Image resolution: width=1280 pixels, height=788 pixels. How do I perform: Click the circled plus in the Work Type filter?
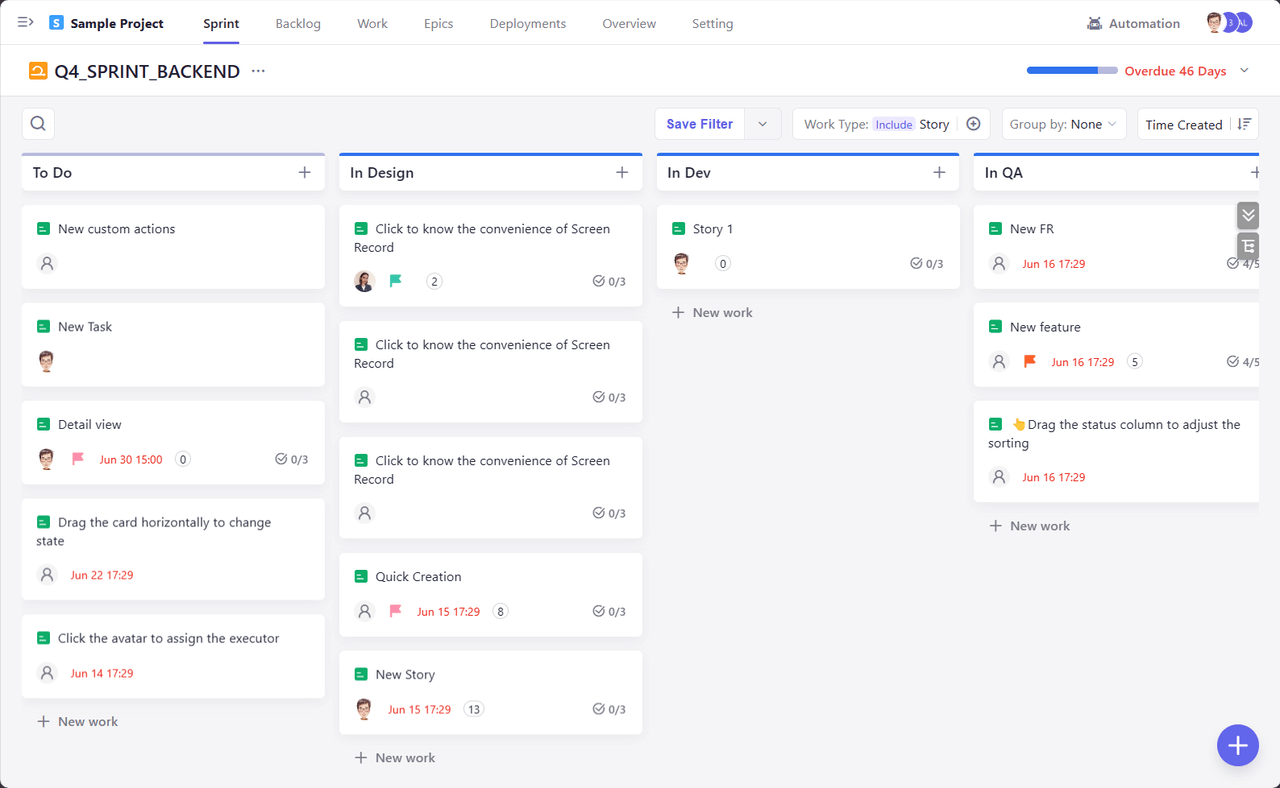(x=973, y=123)
